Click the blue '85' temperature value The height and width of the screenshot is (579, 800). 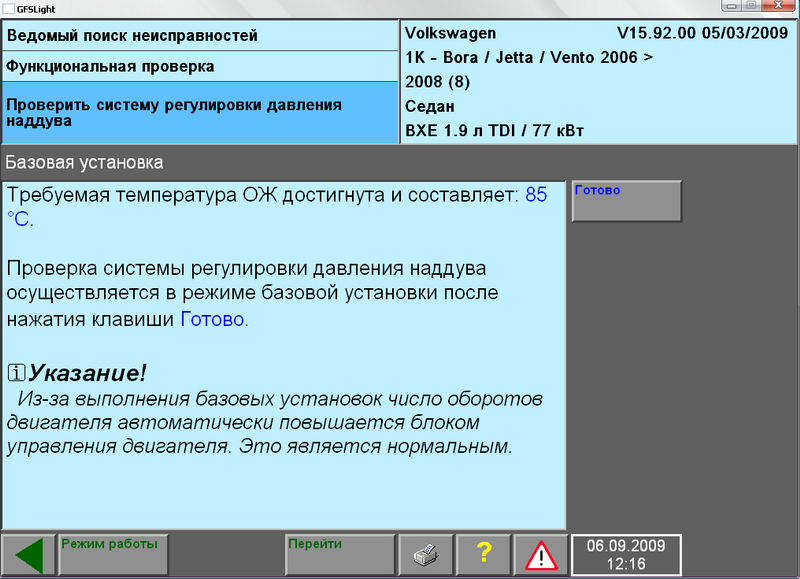[x=536, y=195]
